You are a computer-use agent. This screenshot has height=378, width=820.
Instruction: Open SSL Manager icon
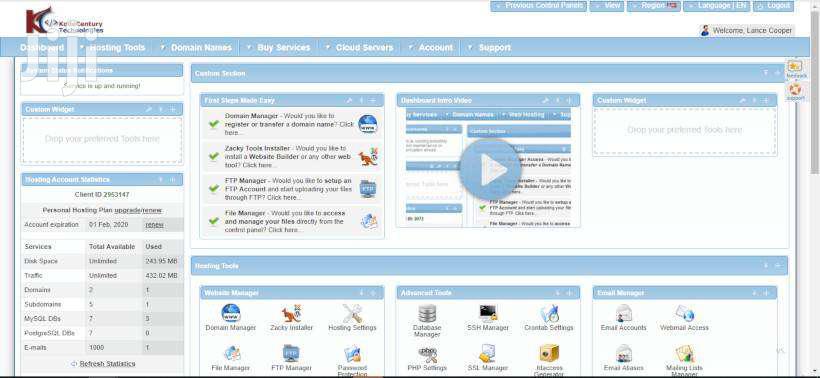click(x=488, y=353)
